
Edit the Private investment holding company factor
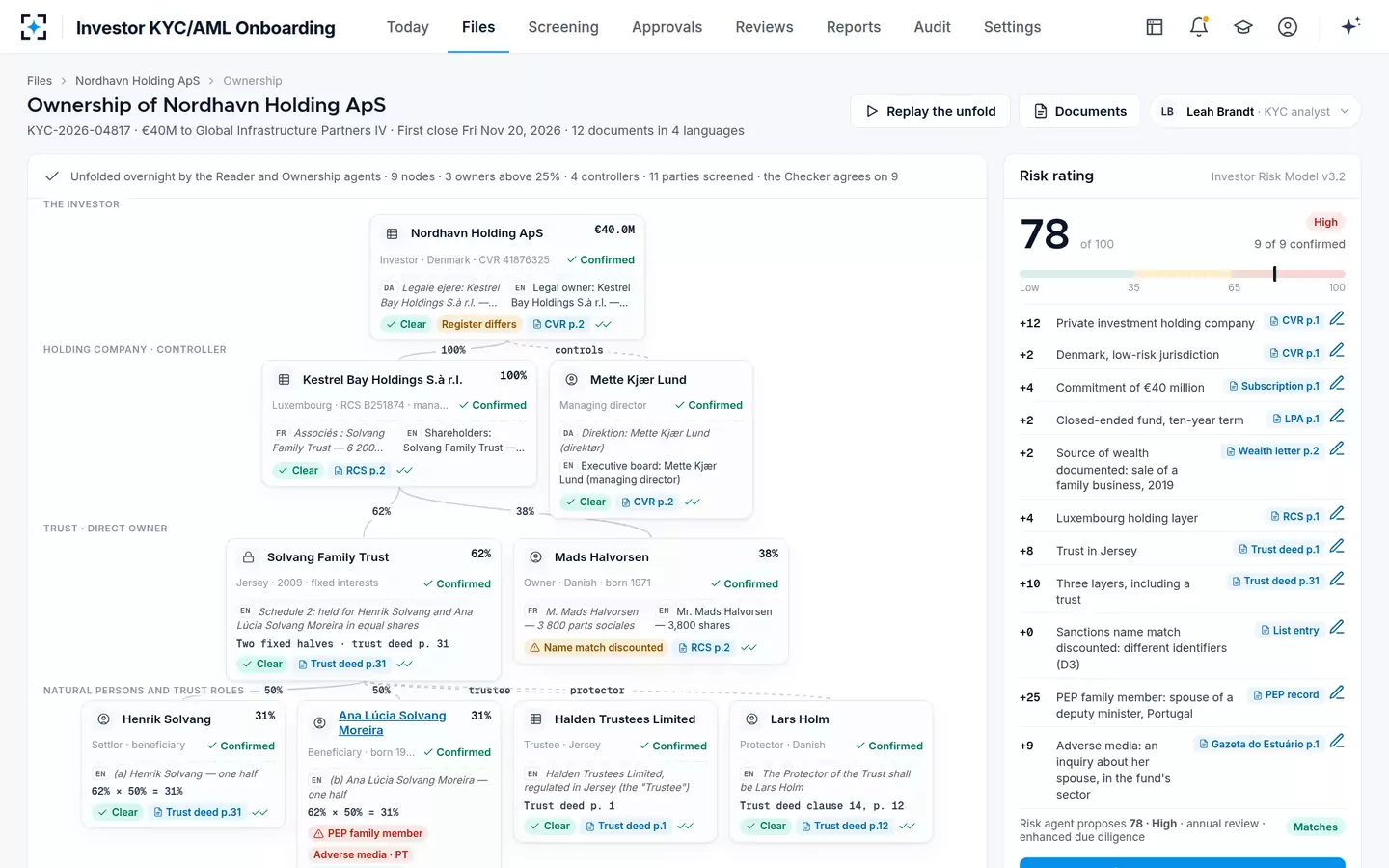click(1337, 319)
